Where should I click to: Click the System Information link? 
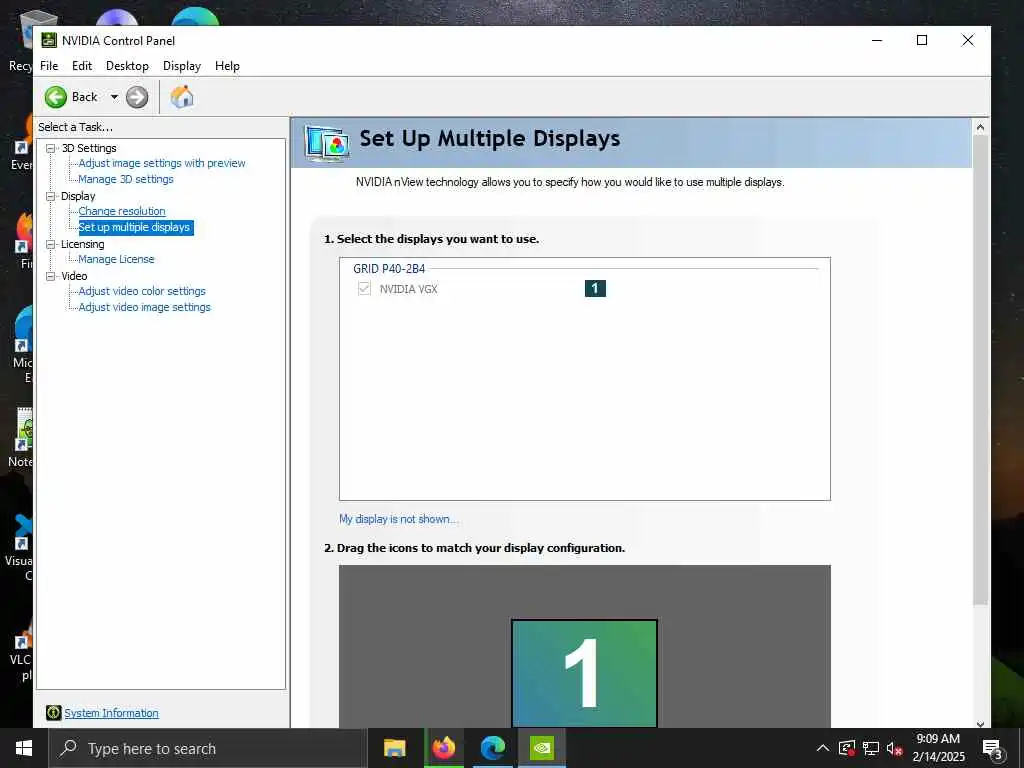[x=112, y=713]
